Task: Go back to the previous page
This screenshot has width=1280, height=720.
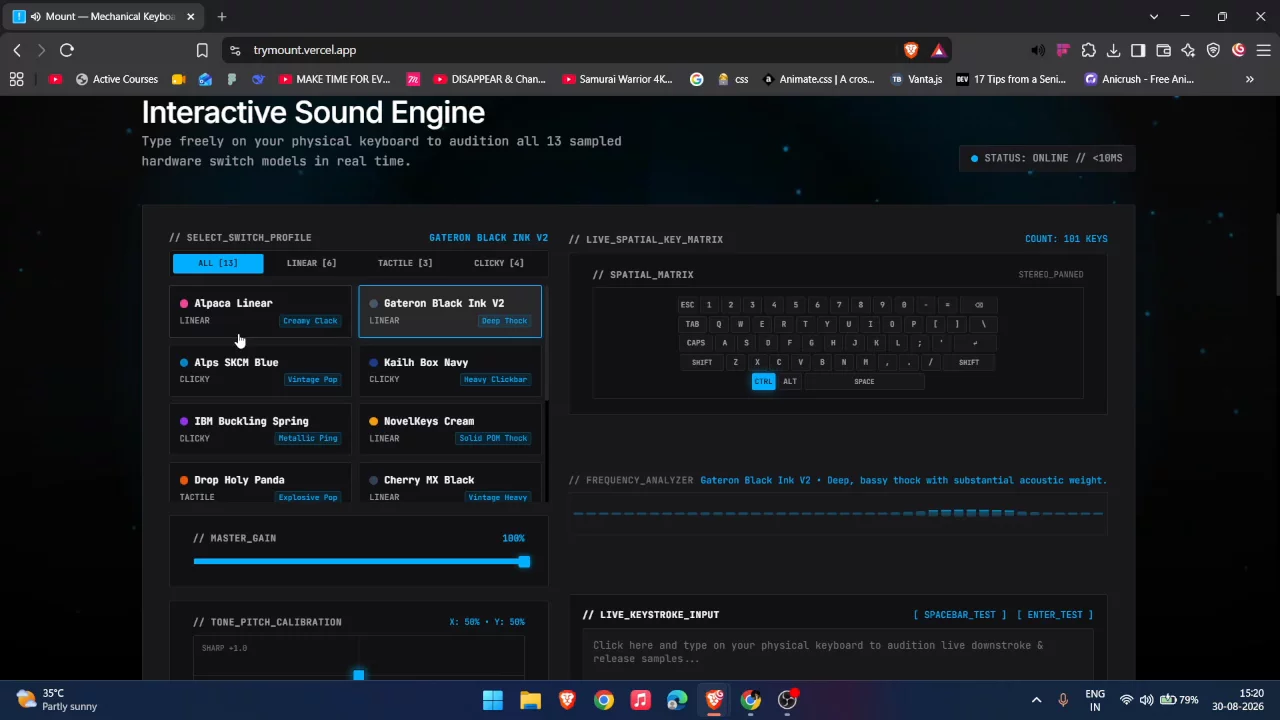Action: 17,50
